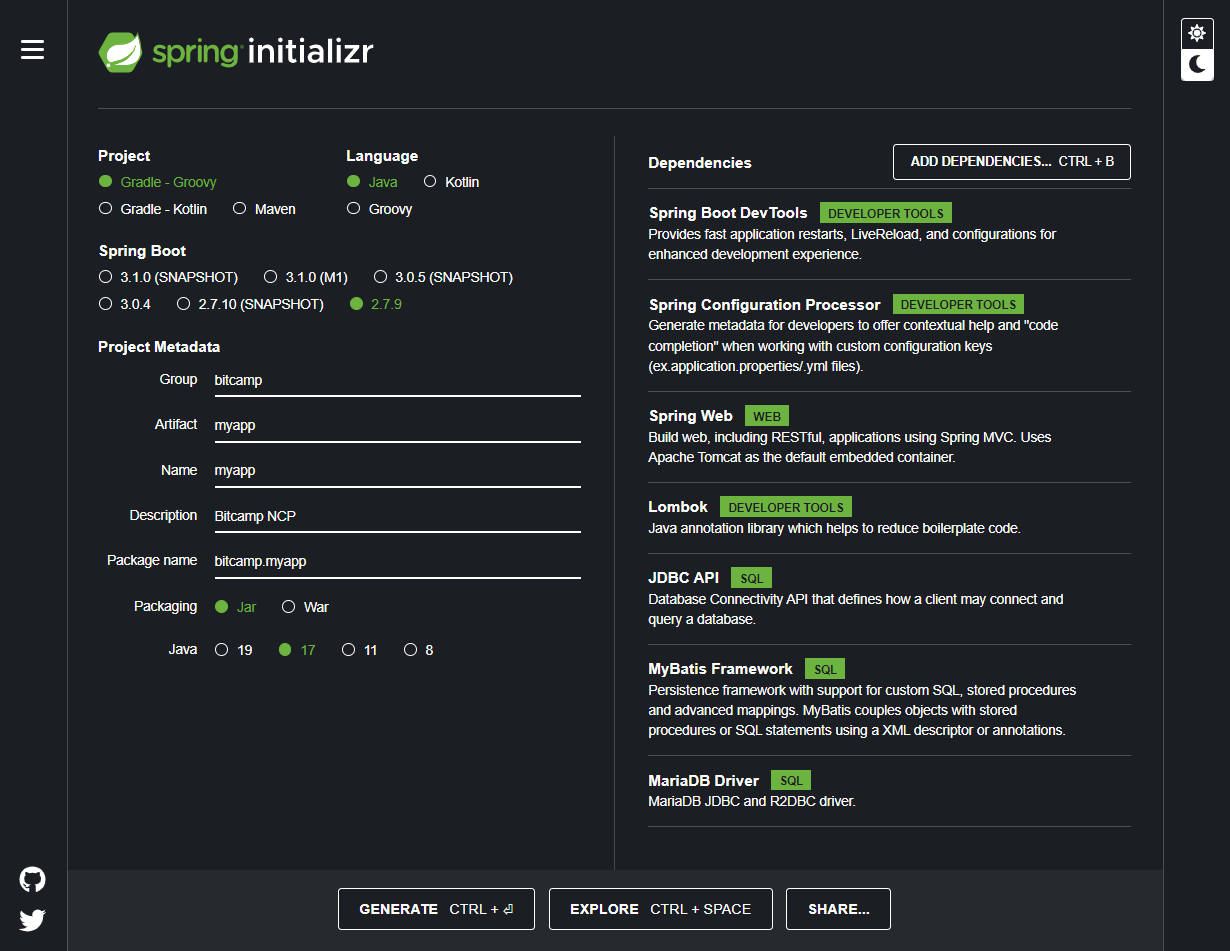Select Java version 8
Image resolution: width=1230 pixels, height=951 pixels.
coord(419,650)
